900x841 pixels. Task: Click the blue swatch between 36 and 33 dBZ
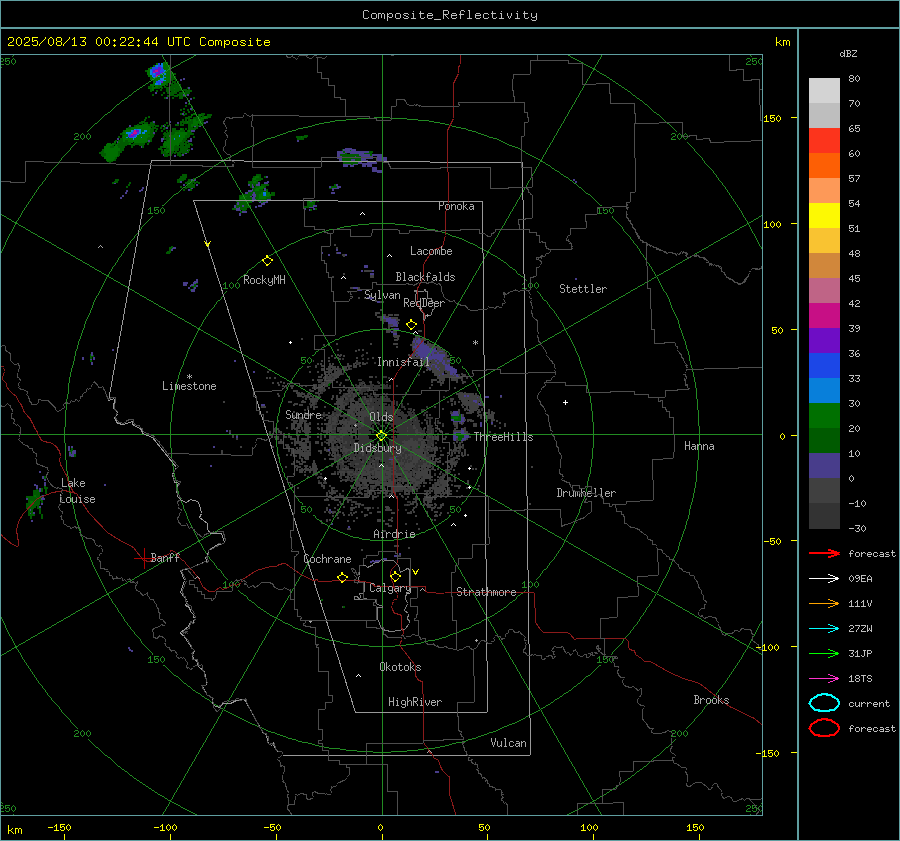tap(824, 366)
